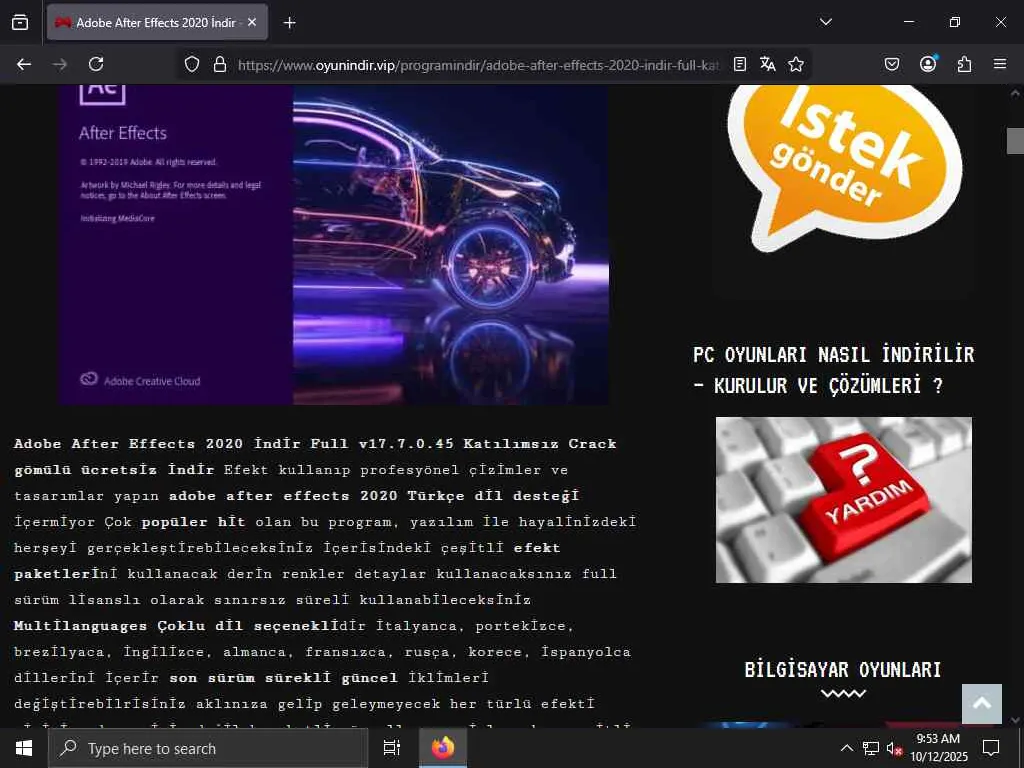Screen dimensions: 1024x768
Task: Click text "Multilanguages Çoklu dil seçeneklidir"
Action: tap(189, 626)
